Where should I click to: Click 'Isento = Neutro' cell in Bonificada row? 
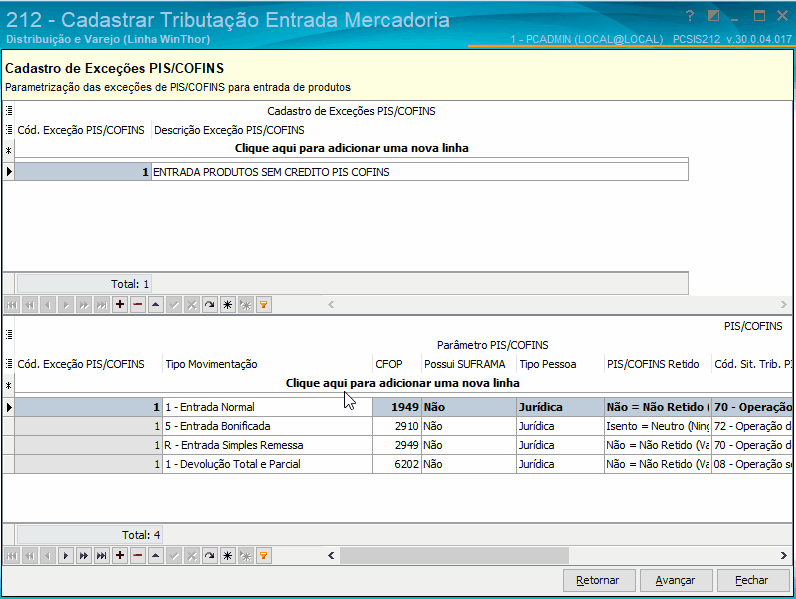point(658,426)
